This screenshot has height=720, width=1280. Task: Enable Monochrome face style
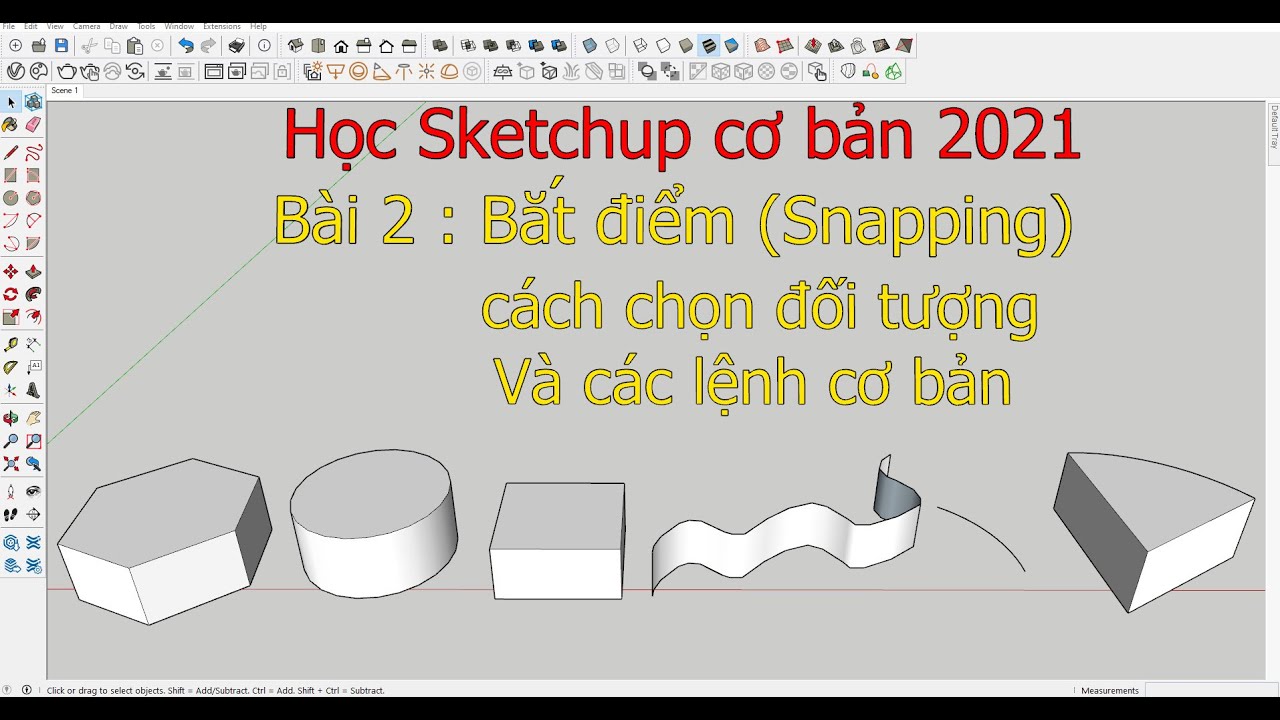(x=732, y=46)
